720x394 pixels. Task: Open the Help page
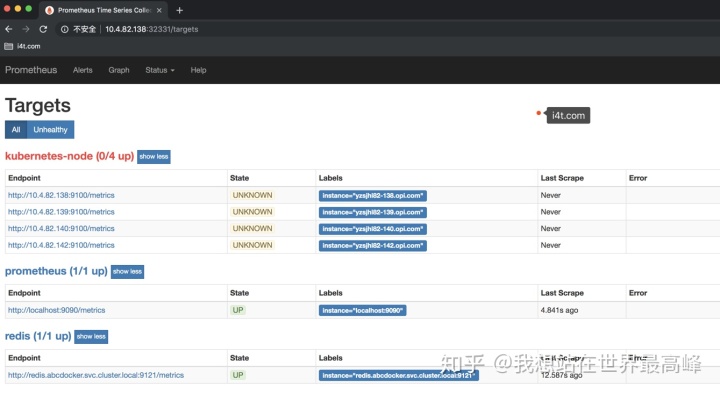click(x=198, y=70)
